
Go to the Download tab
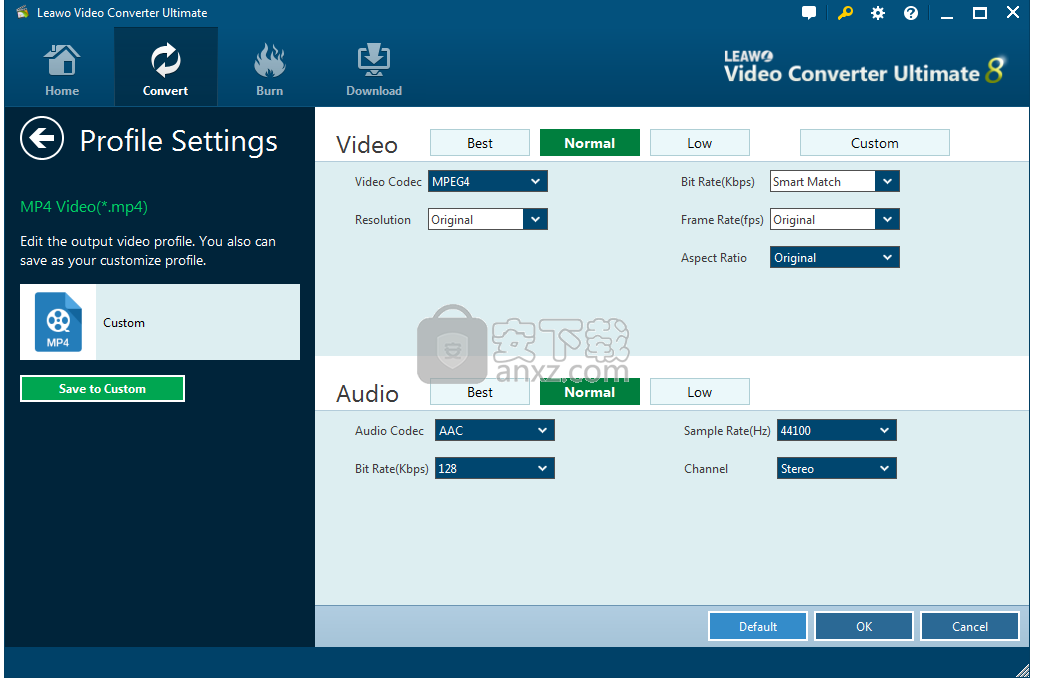point(374,68)
